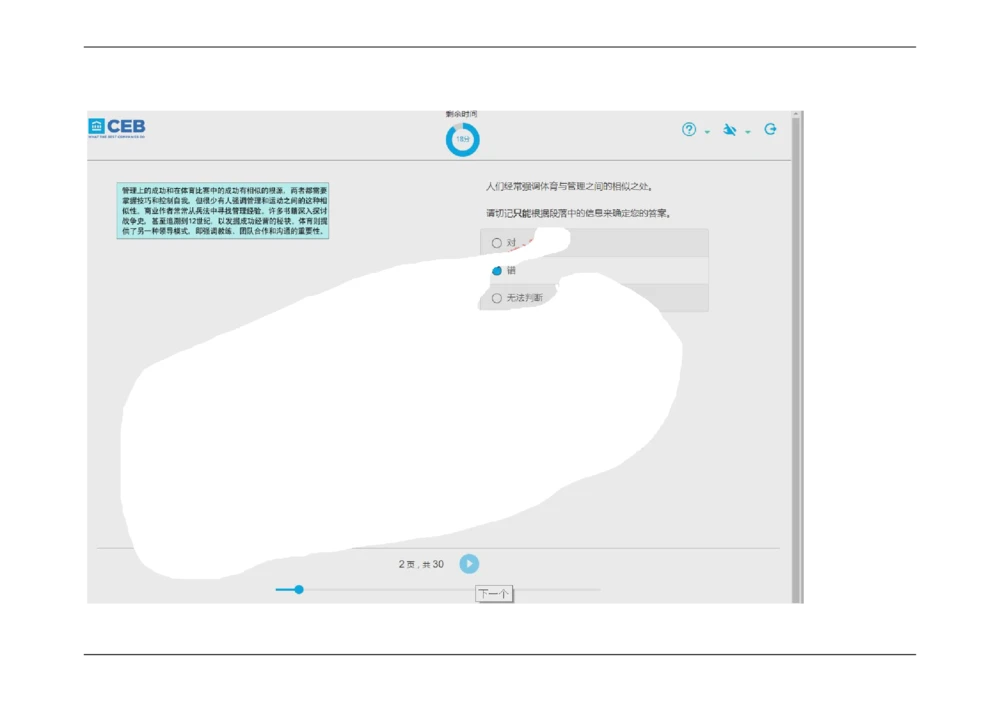Choose the 无法判断 (Cannot say) option

coord(497,298)
